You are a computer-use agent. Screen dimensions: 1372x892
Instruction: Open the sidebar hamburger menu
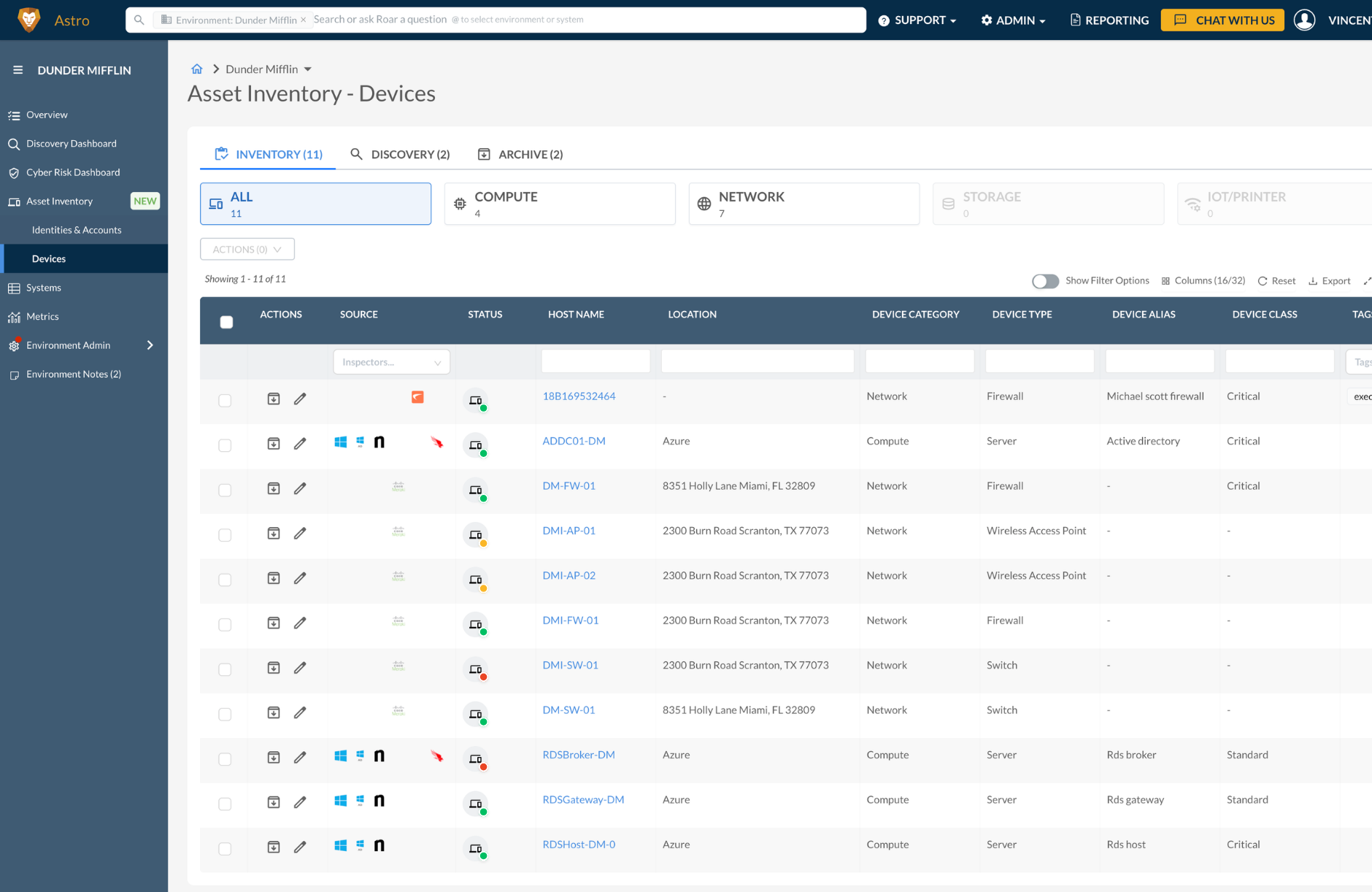(x=18, y=70)
